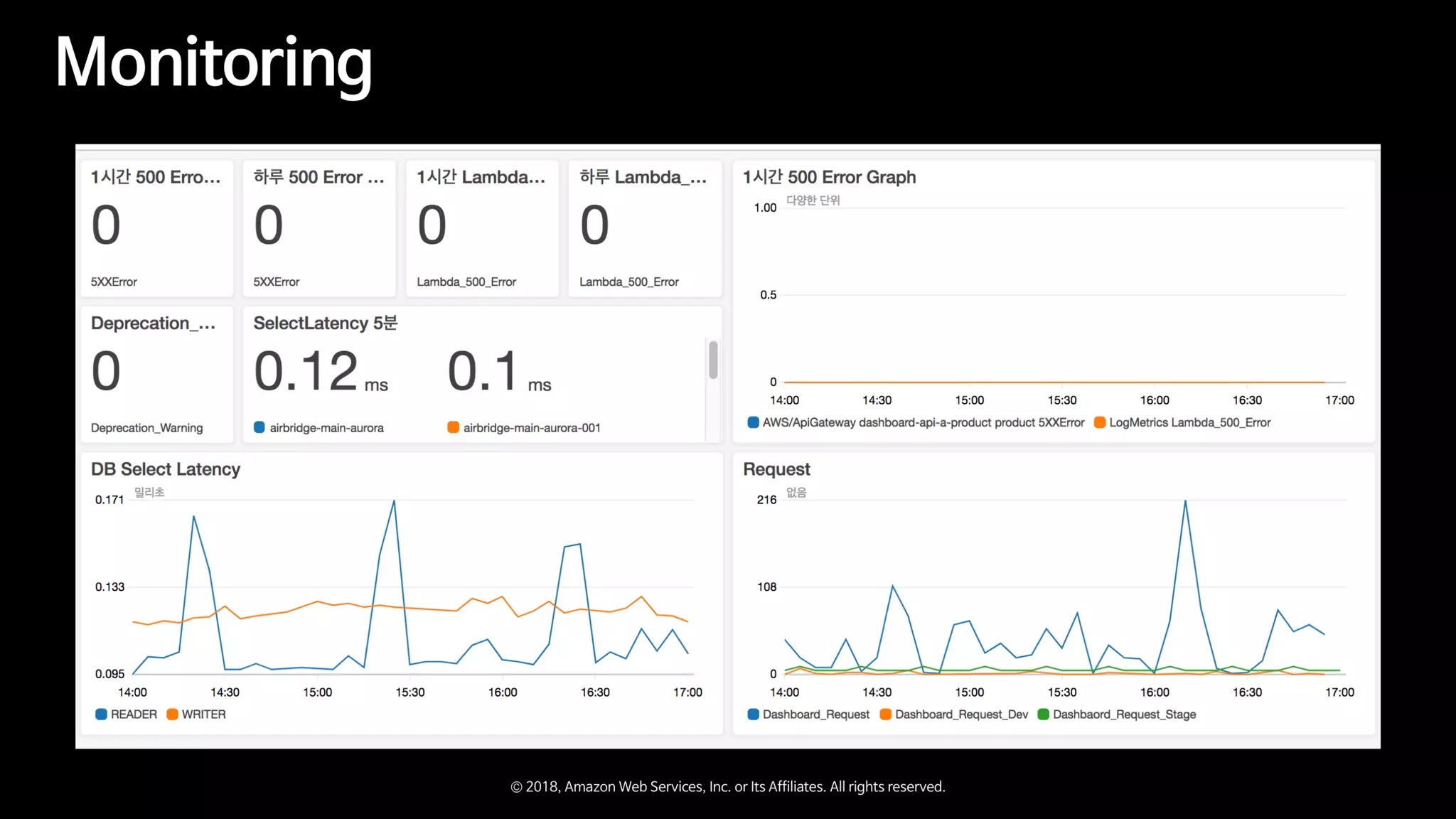Click the Request graph title
Image resolution: width=1456 pixels, height=819 pixels.
click(776, 469)
